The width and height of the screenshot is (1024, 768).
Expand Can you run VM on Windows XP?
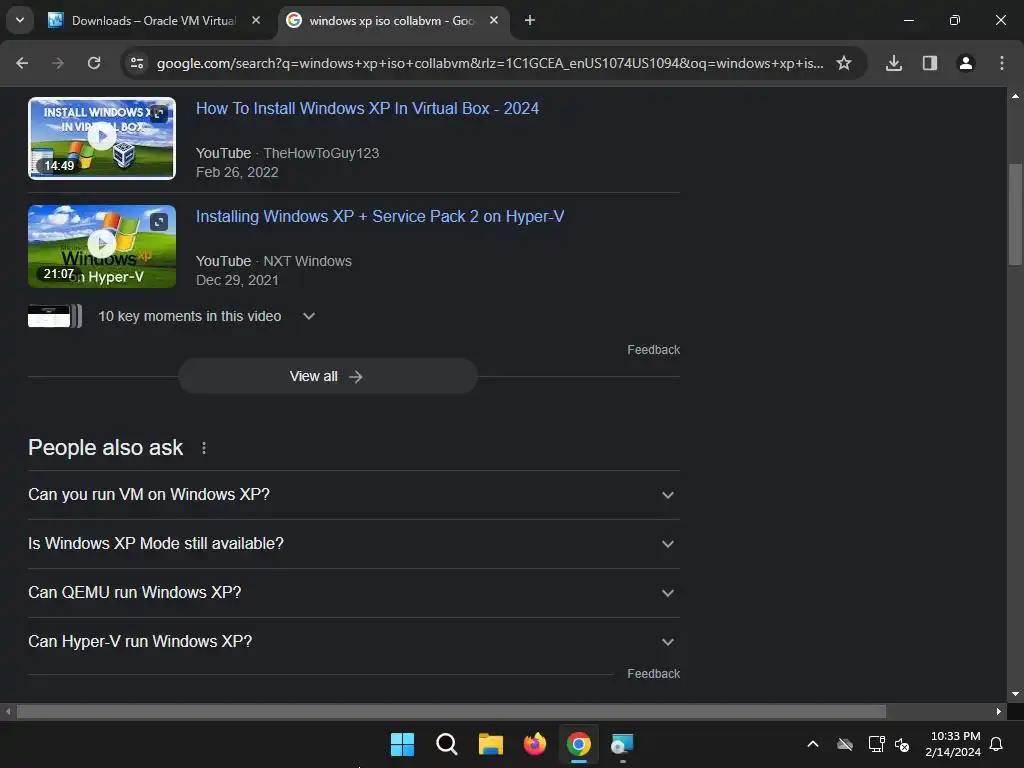click(x=354, y=495)
